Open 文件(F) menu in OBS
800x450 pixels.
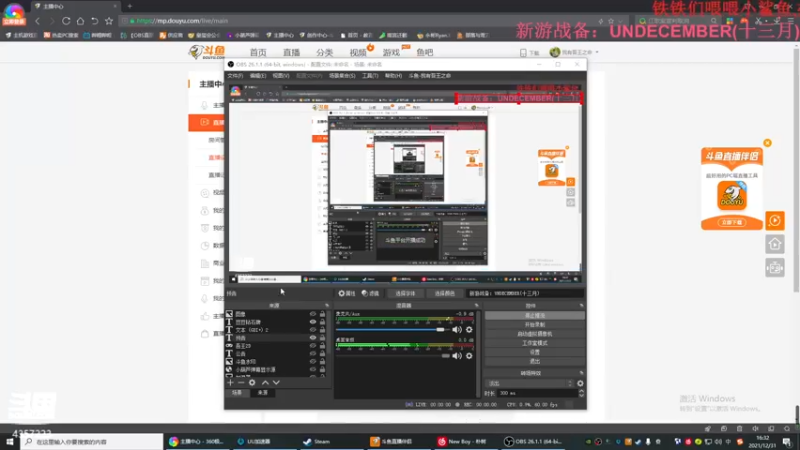235,76
